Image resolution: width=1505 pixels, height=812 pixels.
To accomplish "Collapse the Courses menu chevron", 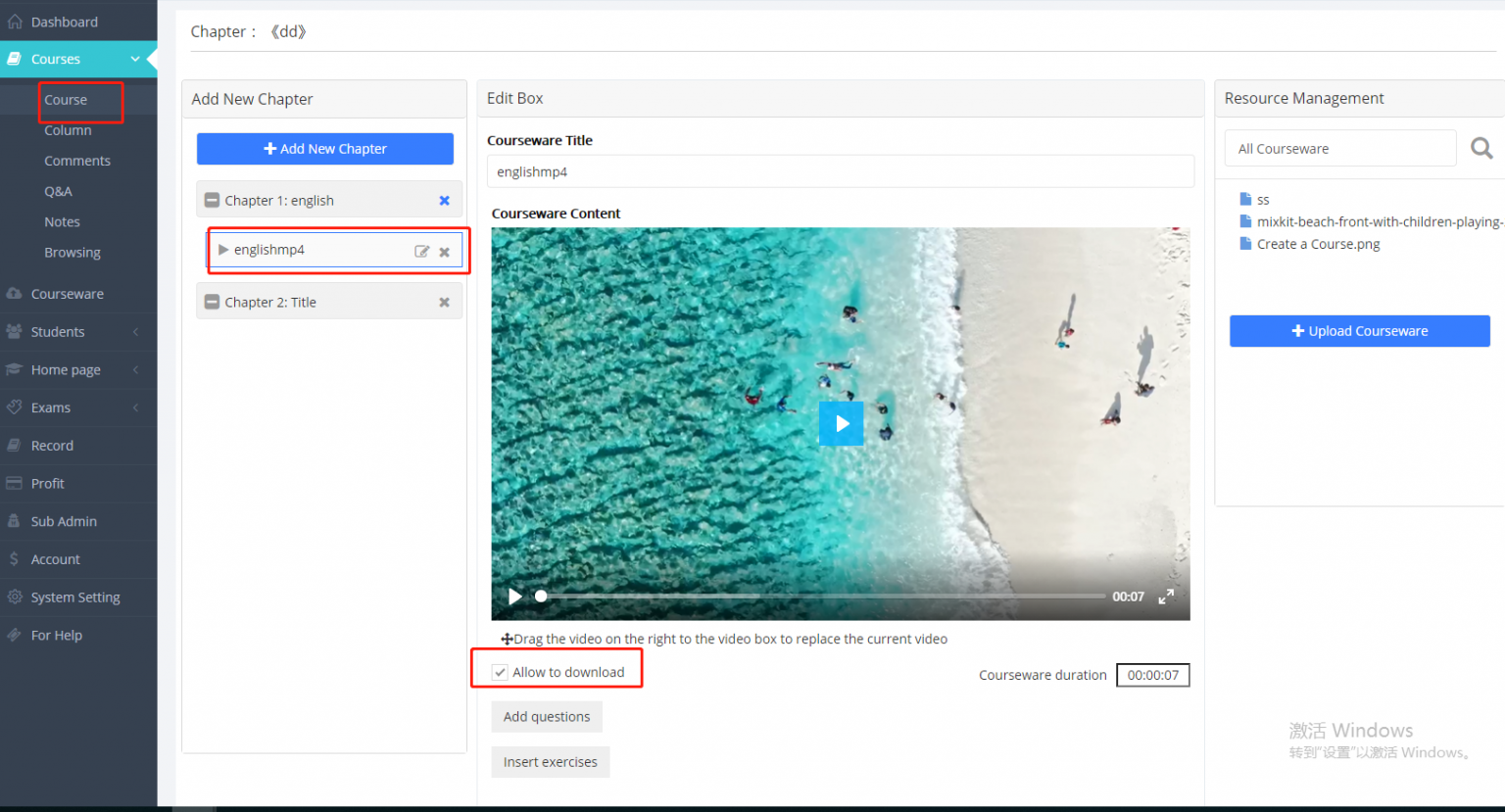I will point(135,59).
